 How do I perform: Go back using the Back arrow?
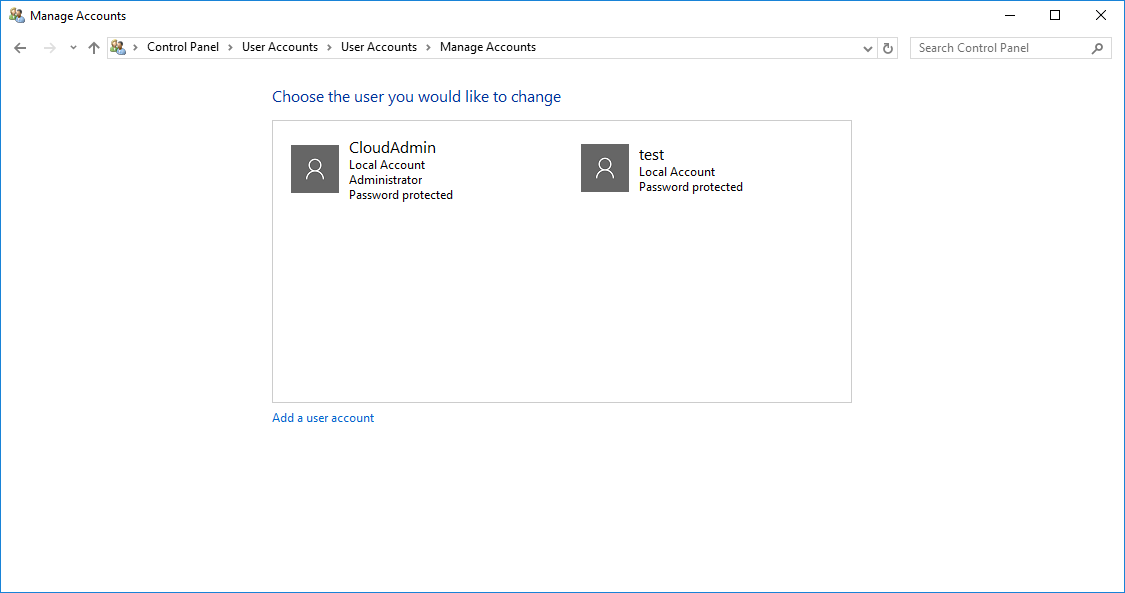[x=20, y=48]
